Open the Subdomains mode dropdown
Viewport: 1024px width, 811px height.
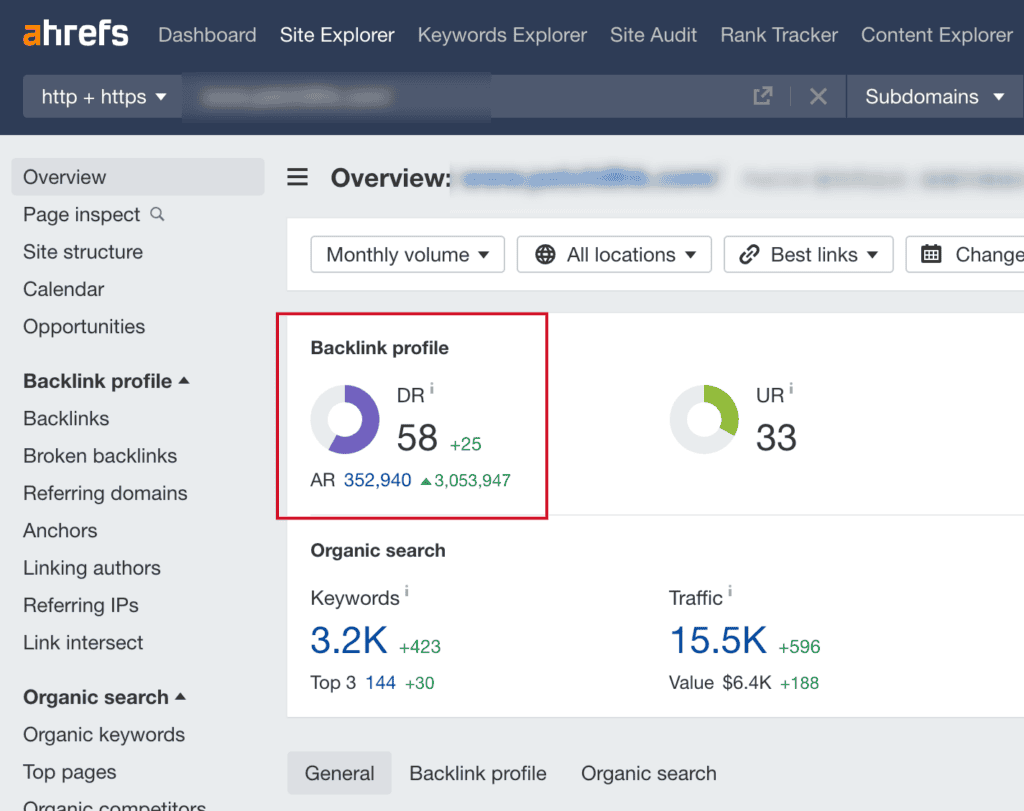coord(935,97)
